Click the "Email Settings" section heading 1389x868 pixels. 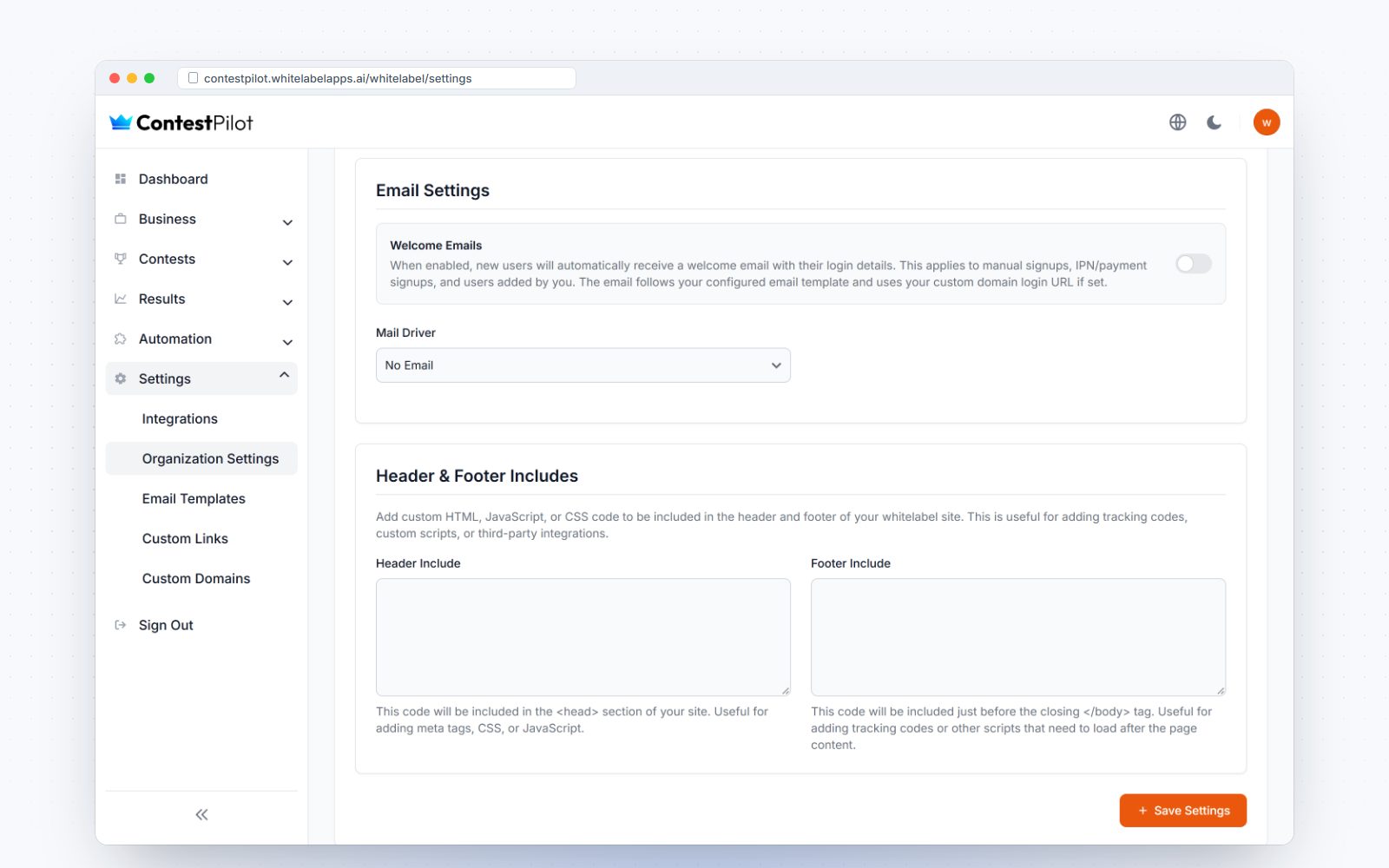click(x=432, y=190)
